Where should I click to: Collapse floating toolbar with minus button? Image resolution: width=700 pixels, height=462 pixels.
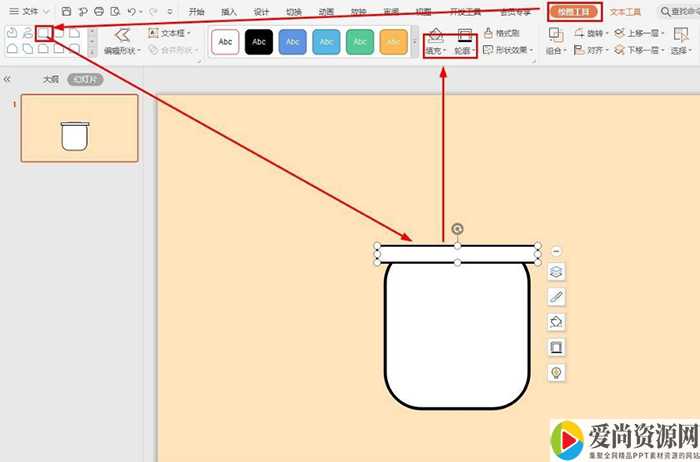point(557,250)
